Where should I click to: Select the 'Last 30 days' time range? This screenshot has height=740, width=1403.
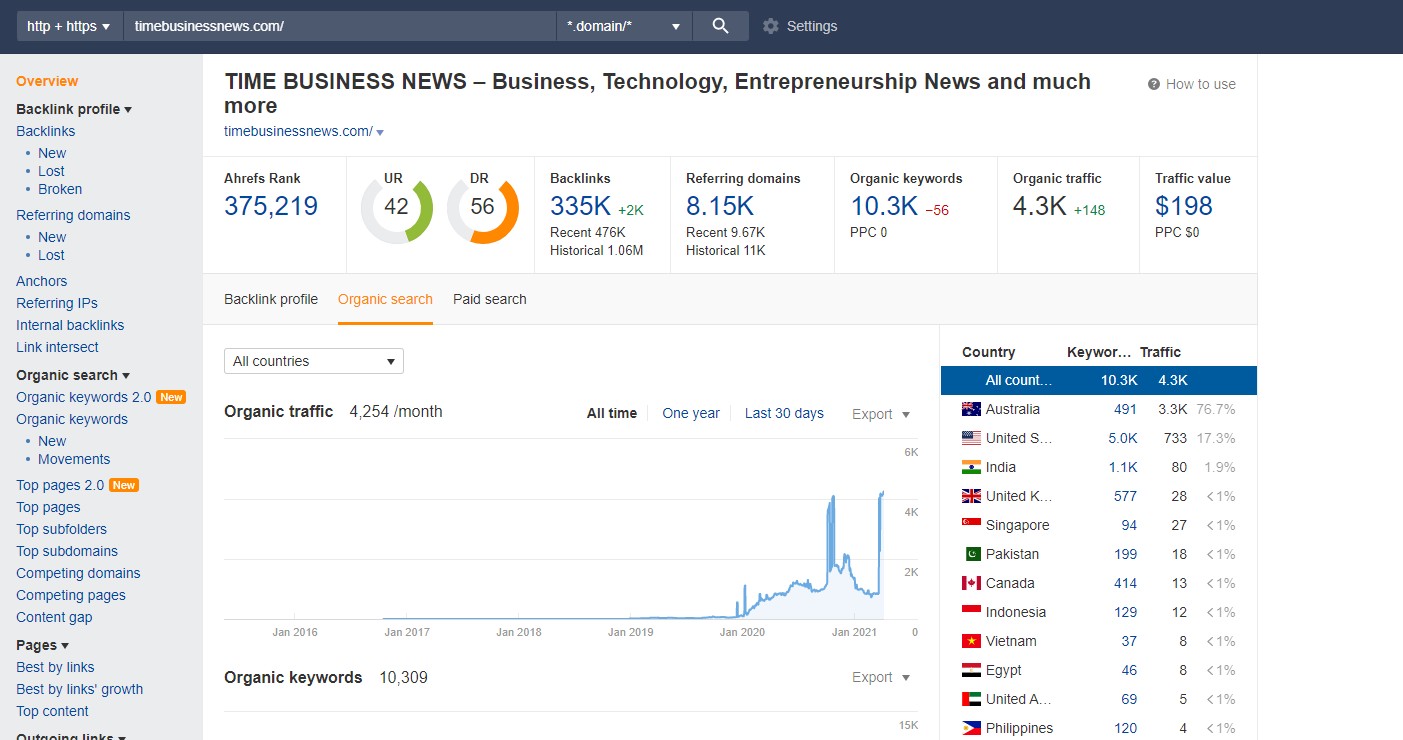pyautogui.click(x=783, y=413)
